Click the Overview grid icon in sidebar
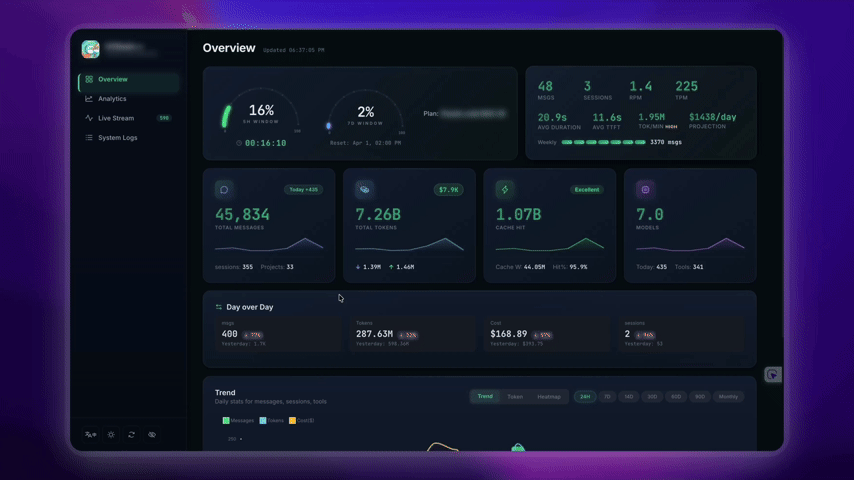 pos(89,79)
